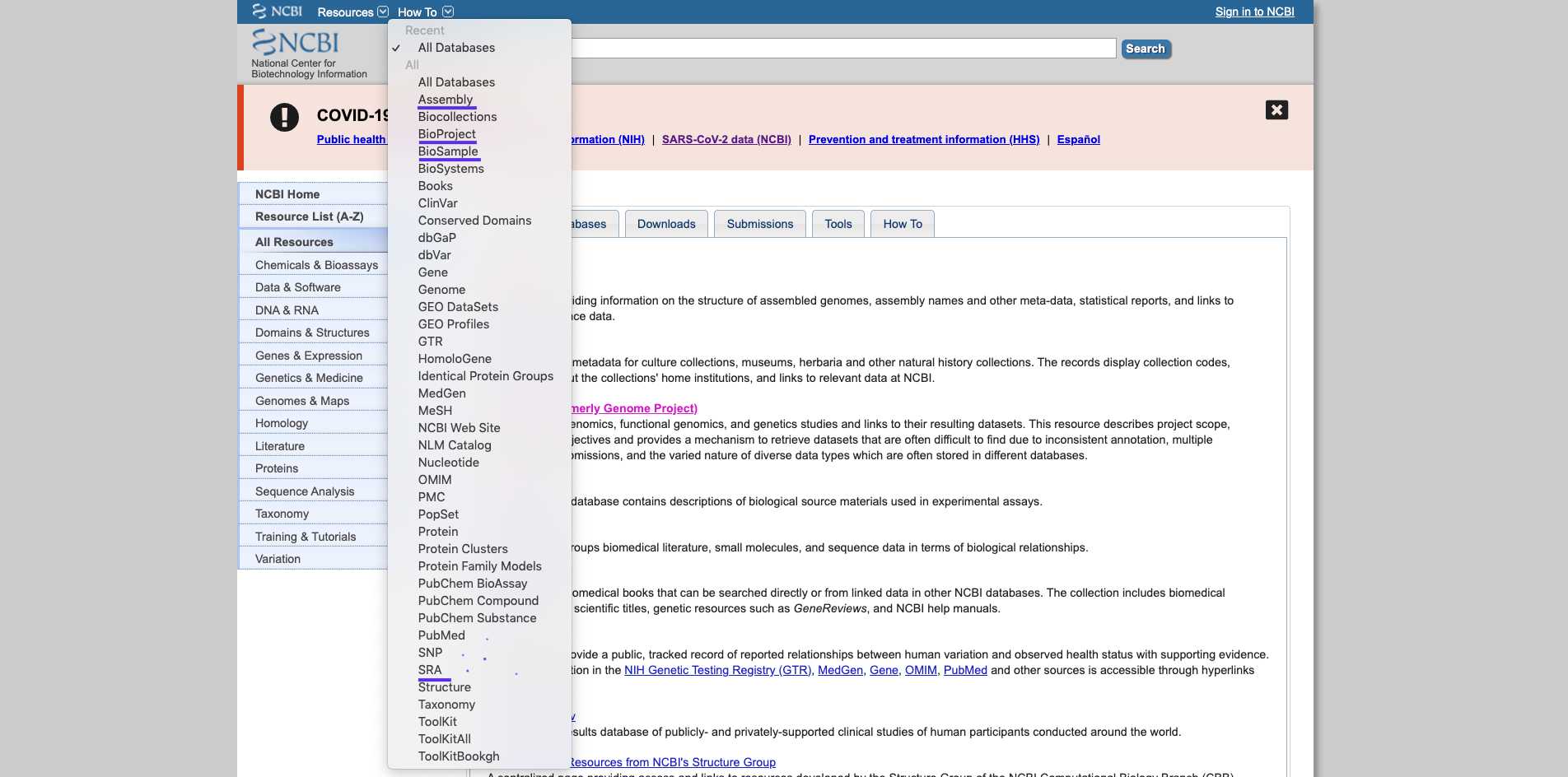Viewport: 1568px width, 777px height.
Task: Choose PubMed from the database list
Action: (x=441, y=635)
